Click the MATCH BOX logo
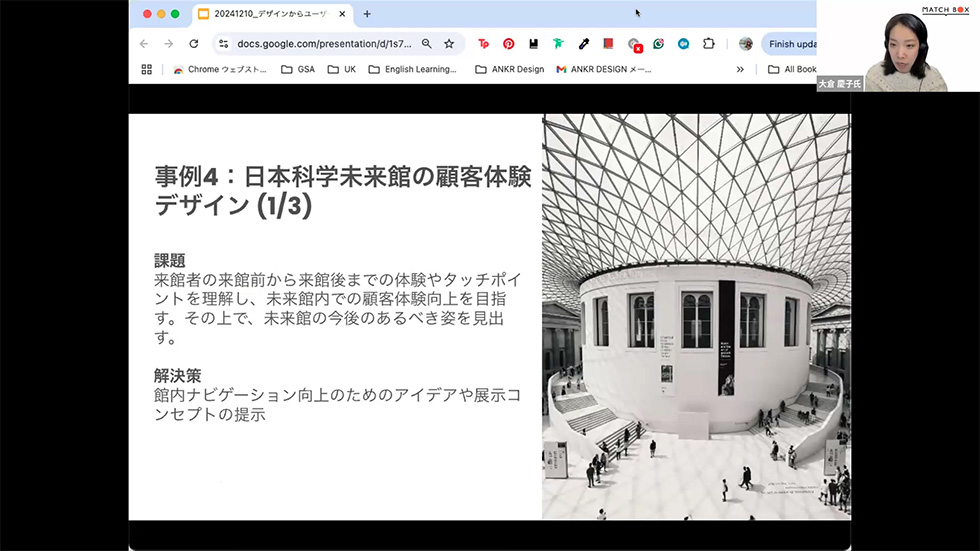Screen dimensions: 980x551 tap(945, 10)
